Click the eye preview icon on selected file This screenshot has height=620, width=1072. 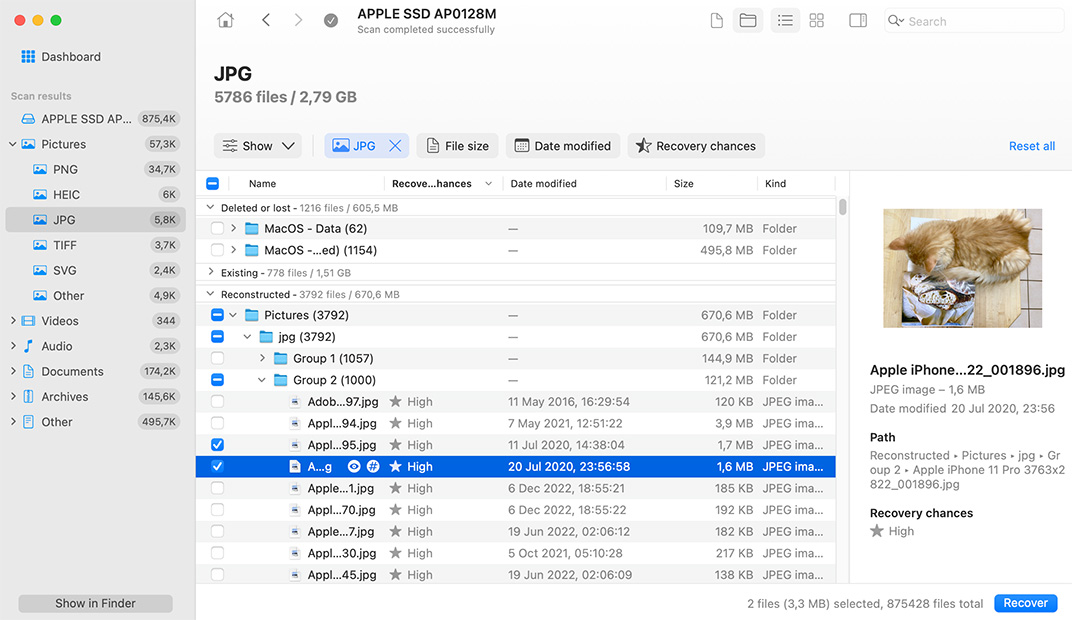point(354,466)
